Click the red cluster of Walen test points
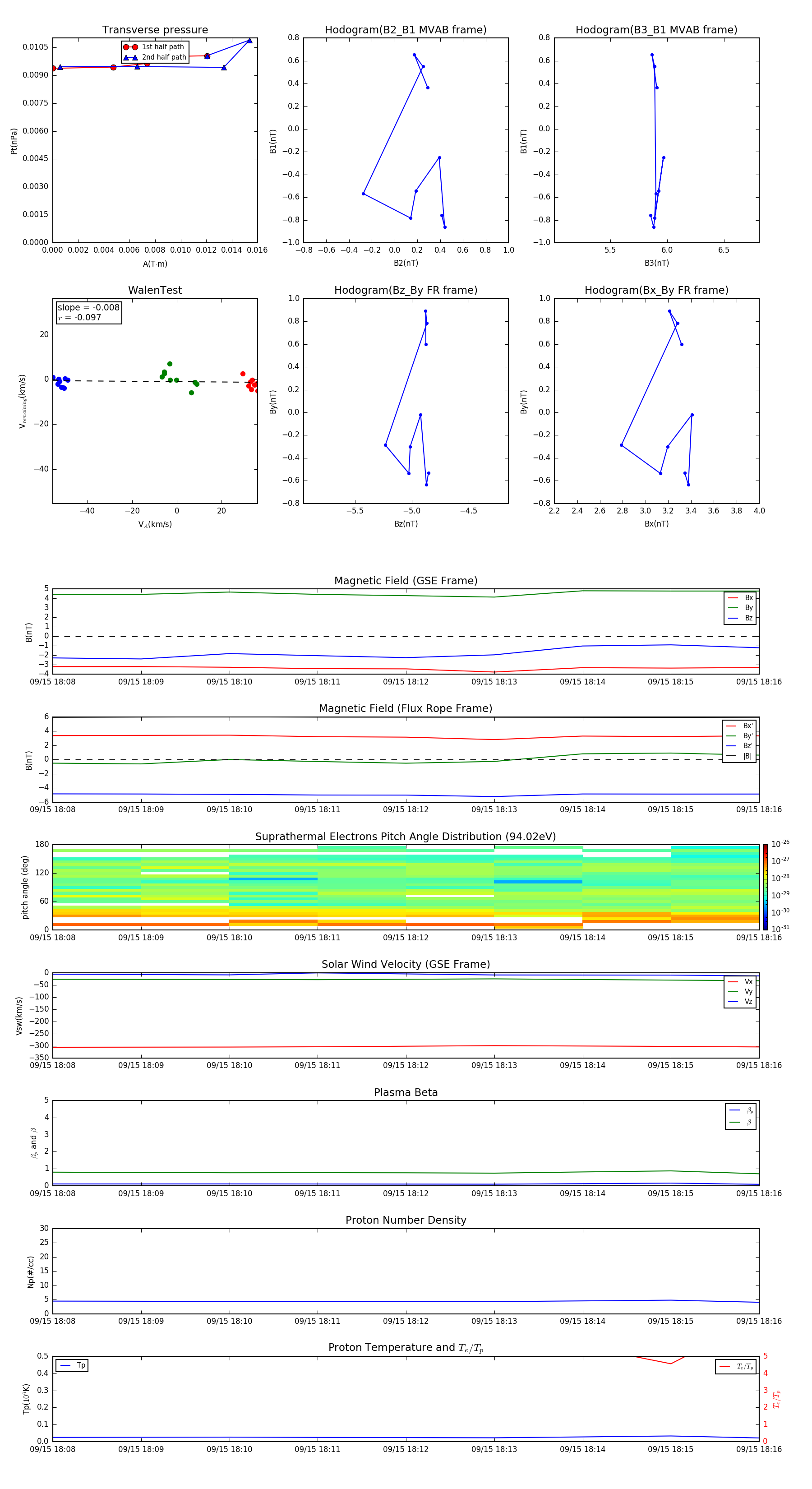The width and height of the screenshot is (812, 1489). [251, 383]
